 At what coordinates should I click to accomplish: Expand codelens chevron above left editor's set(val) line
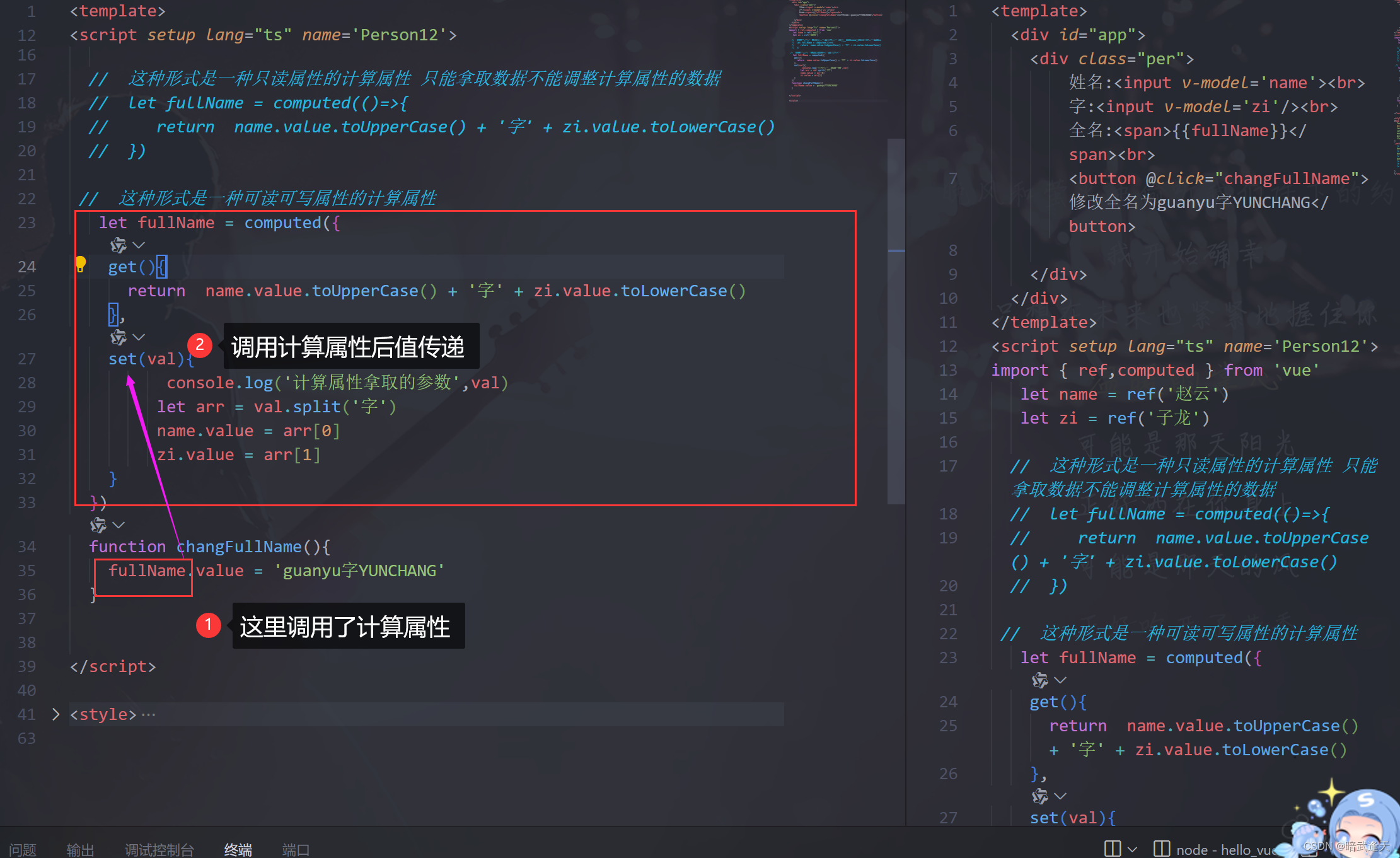[139, 337]
